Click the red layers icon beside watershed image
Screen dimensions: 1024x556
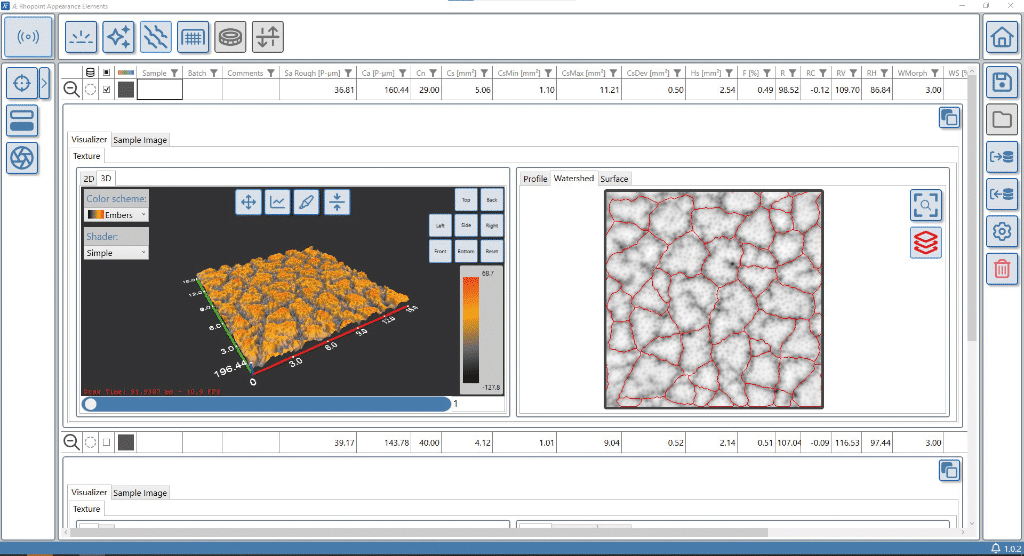click(926, 242)
